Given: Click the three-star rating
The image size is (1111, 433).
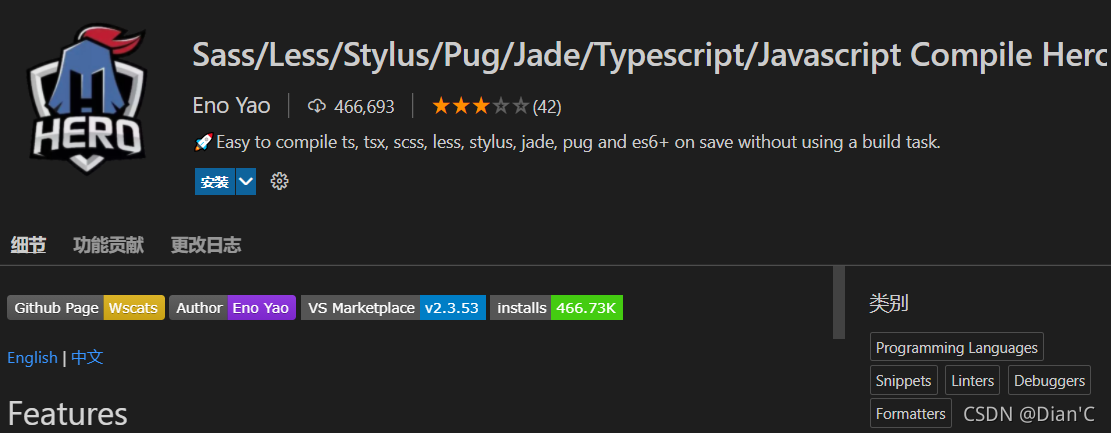Looking at the screenshot, I should [480, 107].
